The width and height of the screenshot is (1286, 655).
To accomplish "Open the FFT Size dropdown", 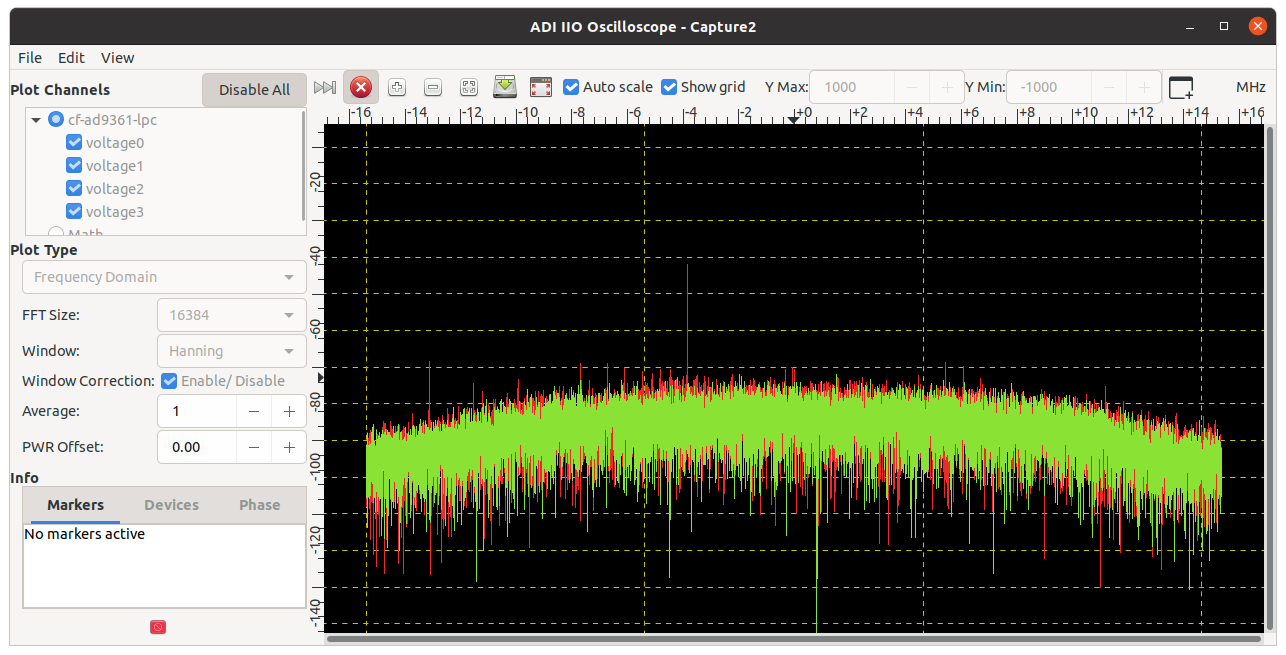I will point(232,315).
